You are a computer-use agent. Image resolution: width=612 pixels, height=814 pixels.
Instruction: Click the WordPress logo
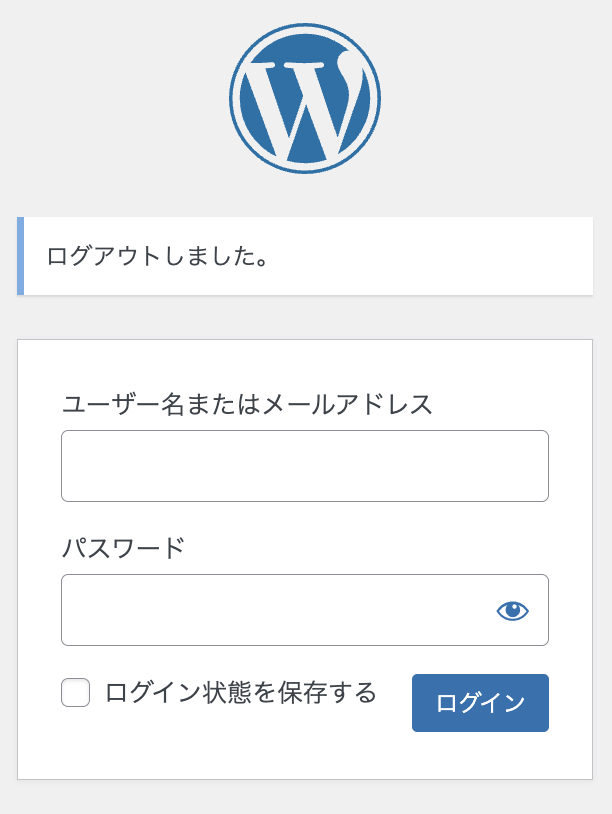305,99
